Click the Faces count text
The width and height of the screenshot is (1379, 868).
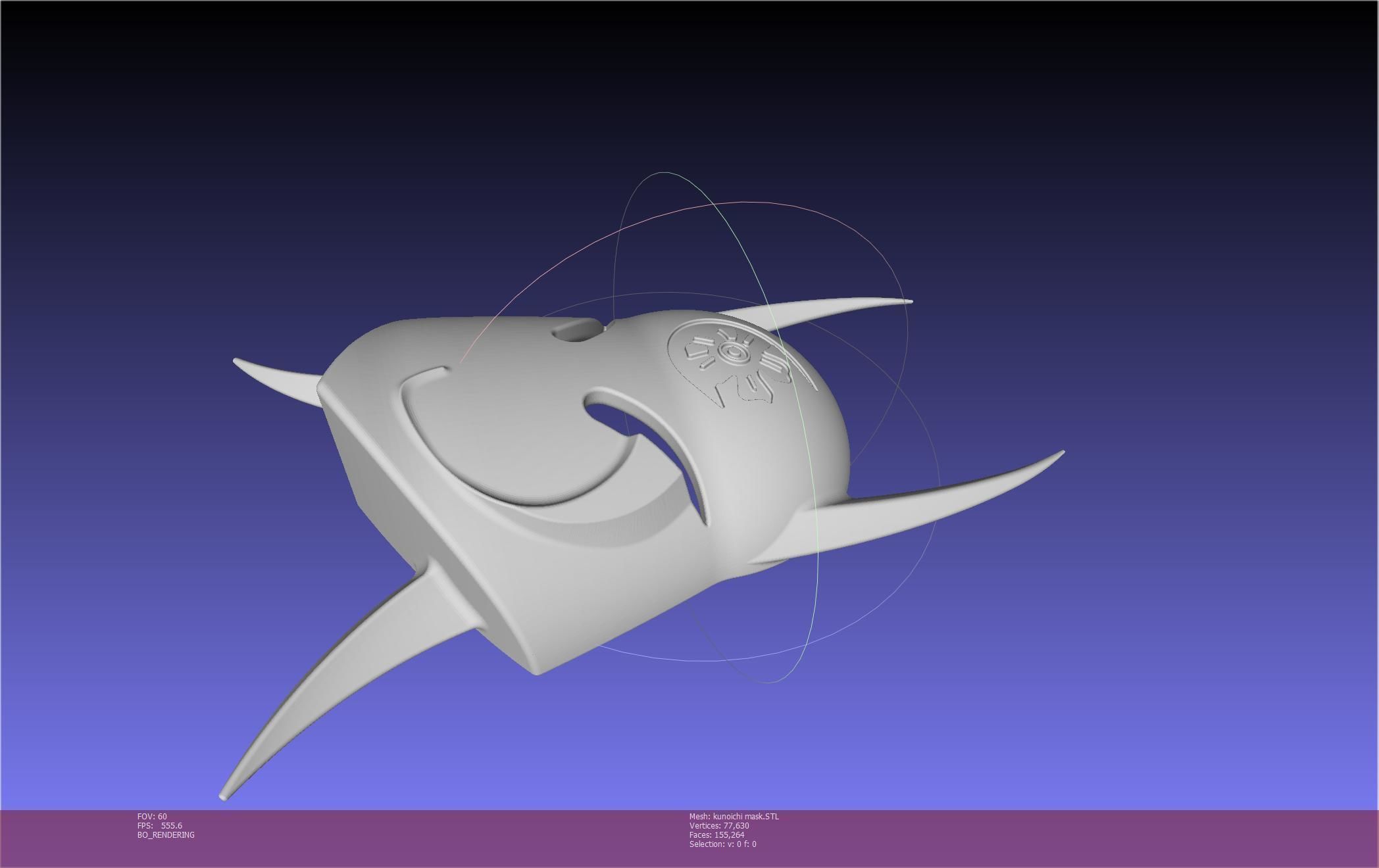click(716, 835)
